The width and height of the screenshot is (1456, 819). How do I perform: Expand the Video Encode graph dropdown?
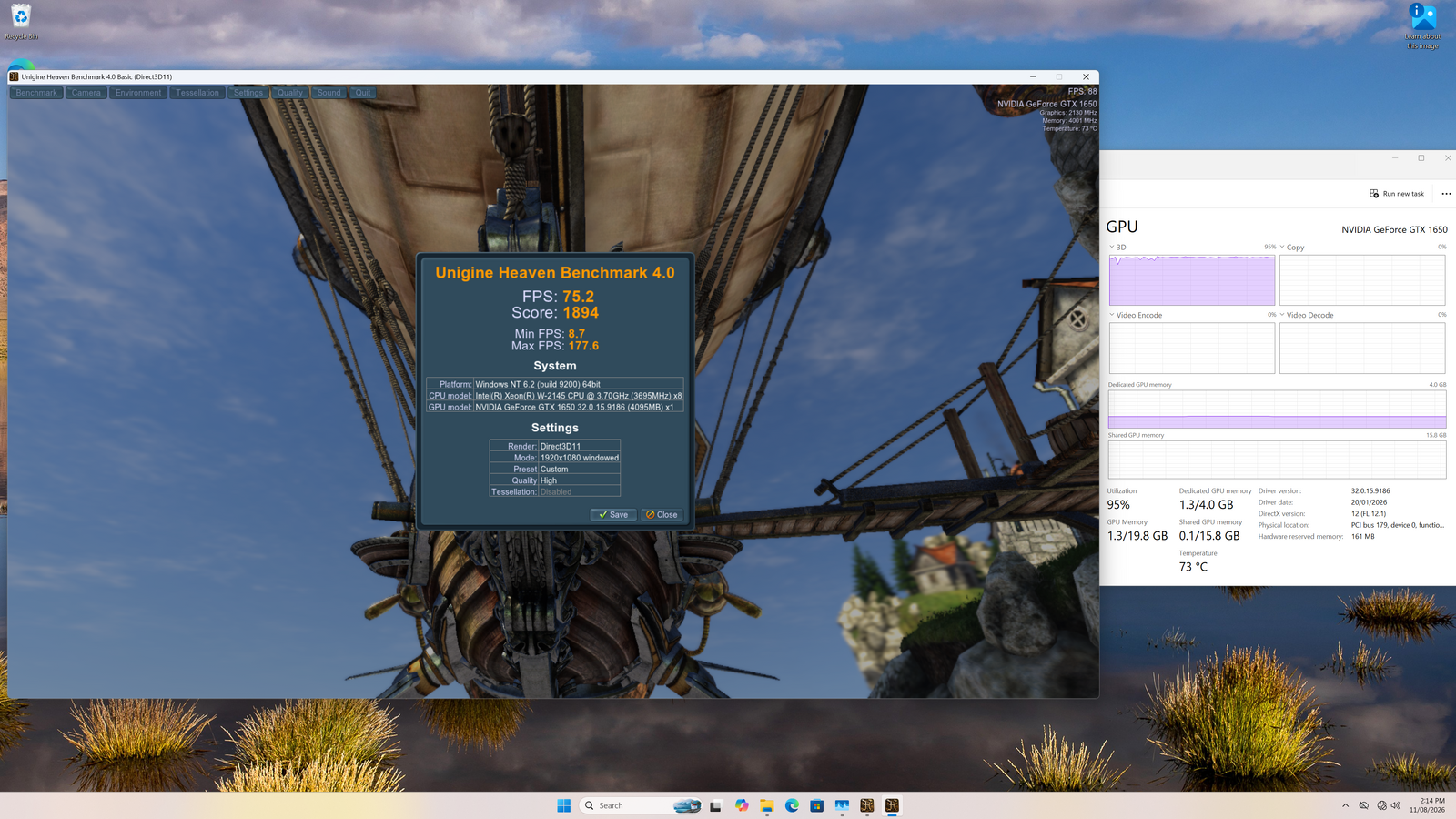1111,315
